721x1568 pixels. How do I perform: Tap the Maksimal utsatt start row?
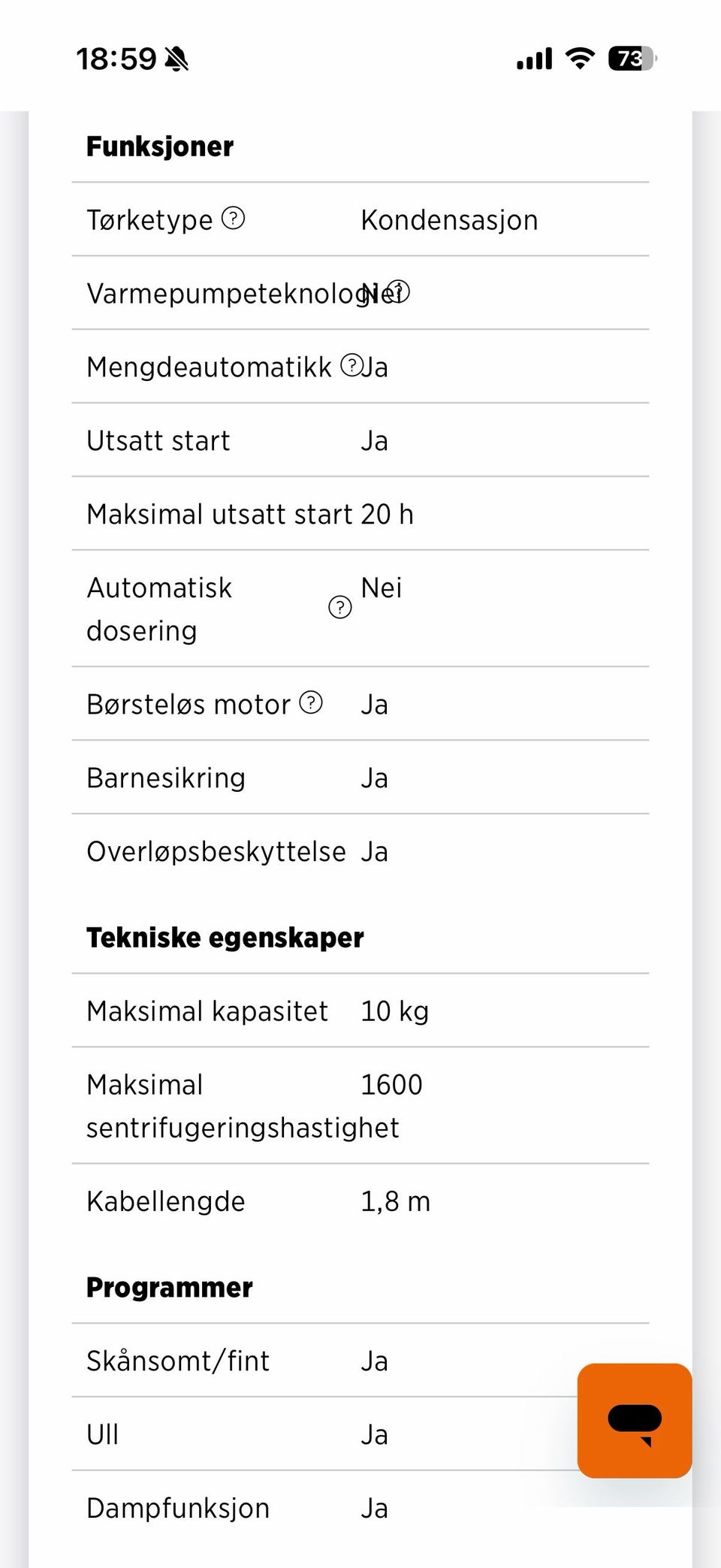pyautogui.click(x=360, y=514)
